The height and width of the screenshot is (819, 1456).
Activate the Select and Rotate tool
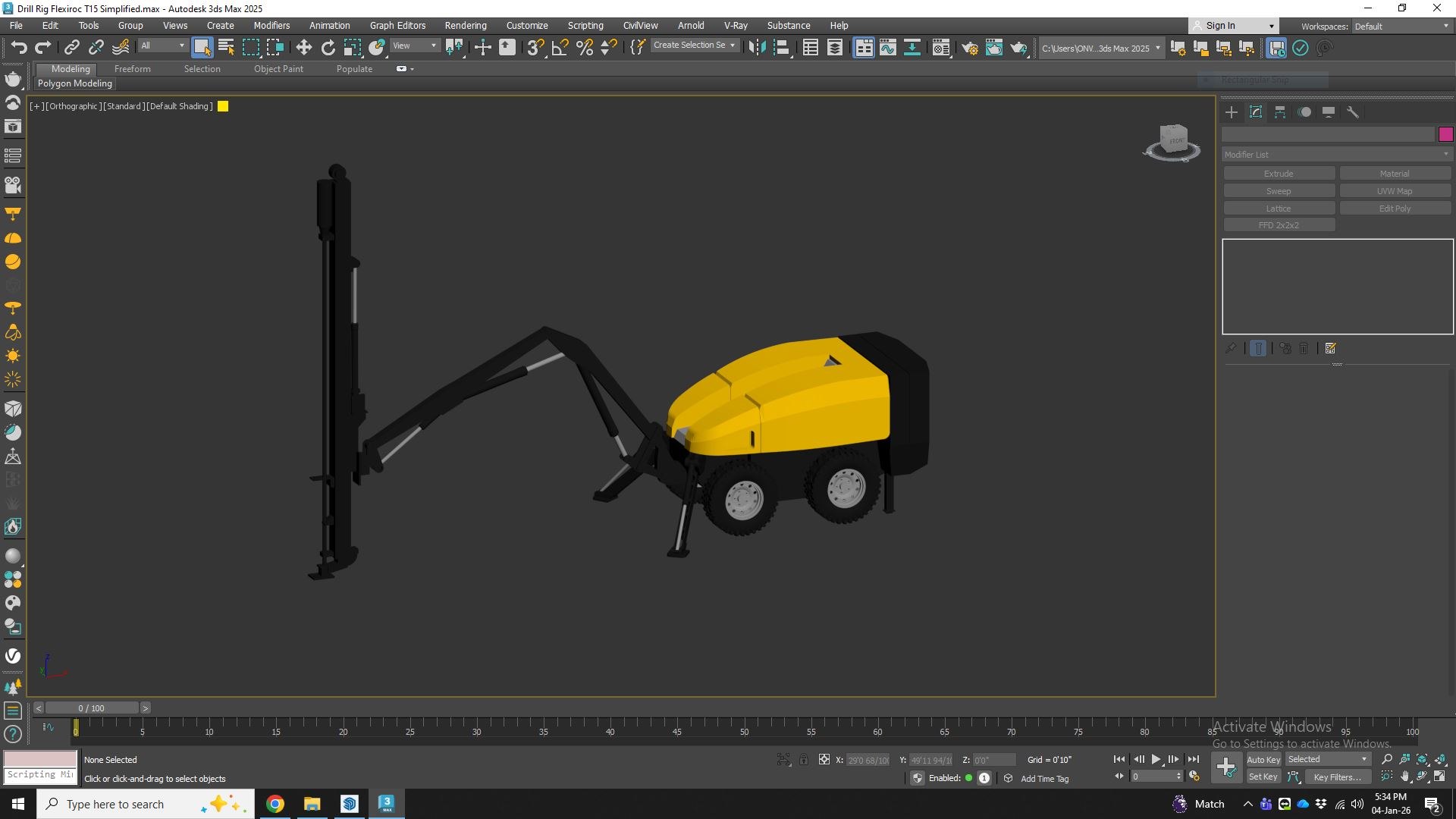coord(328,48)
